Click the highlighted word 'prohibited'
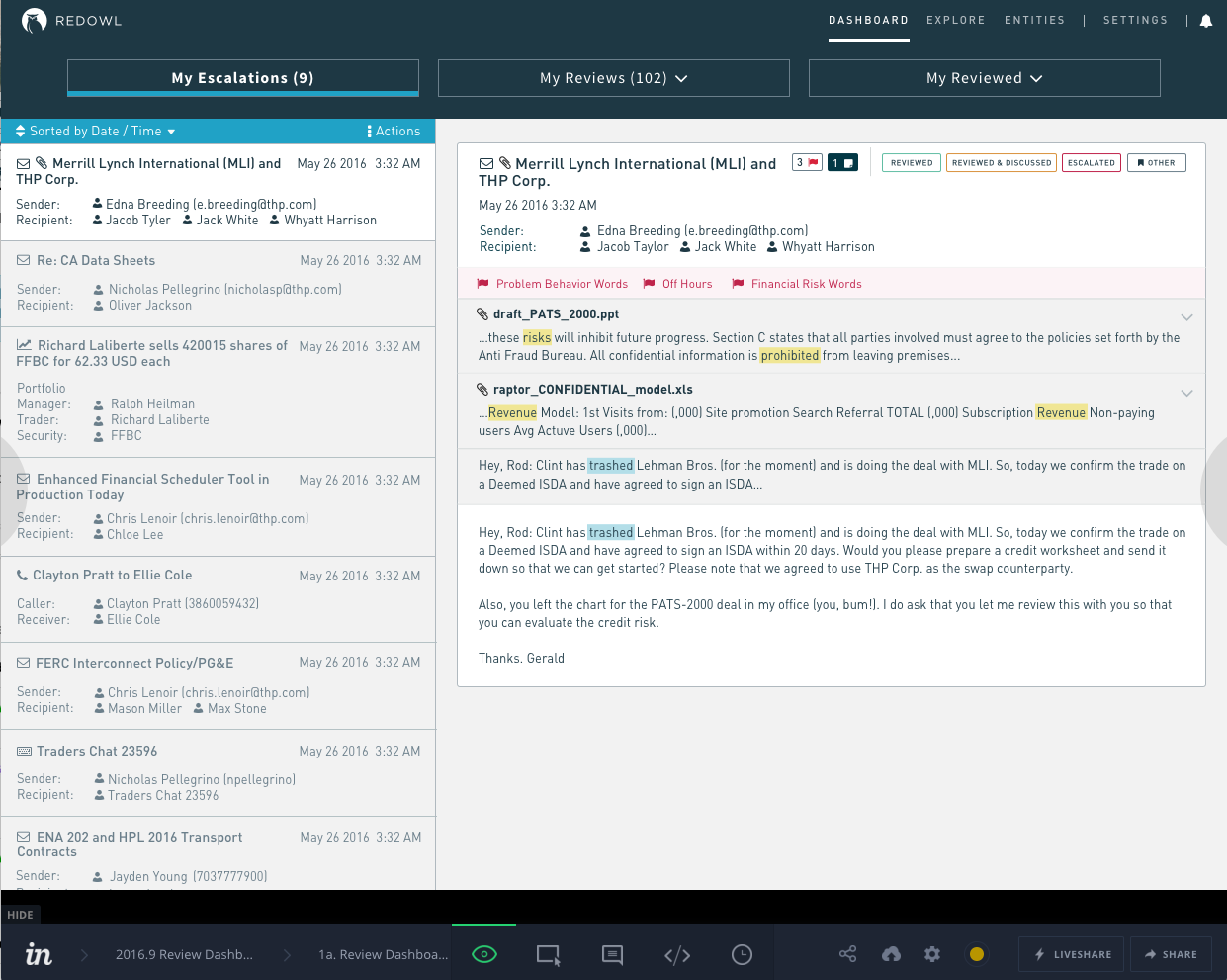The width and height of the screenshot is (1227, 980). click(790, 355)
